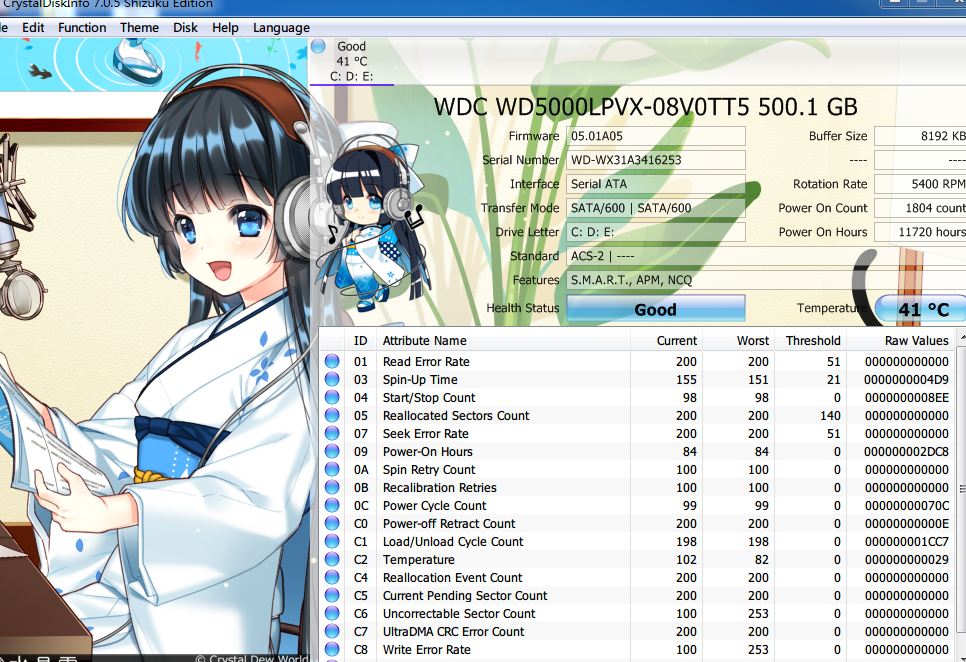Image resolution: width=966 pixels, height=662 pixels.
Task: Click the Buffer Size field 8192 KB
Action: click(920, 136)
